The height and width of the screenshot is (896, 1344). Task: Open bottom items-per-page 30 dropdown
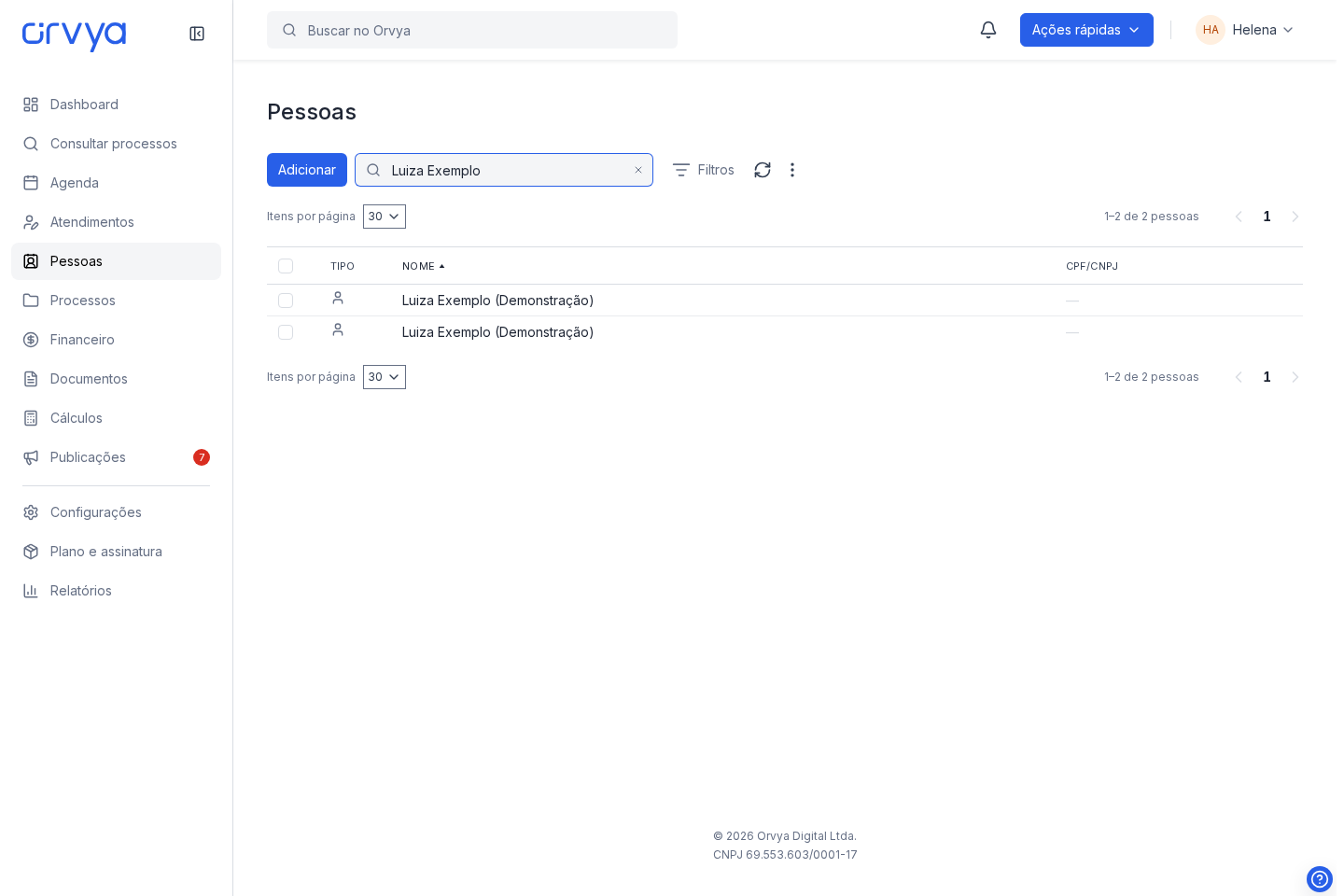(385, 377)
